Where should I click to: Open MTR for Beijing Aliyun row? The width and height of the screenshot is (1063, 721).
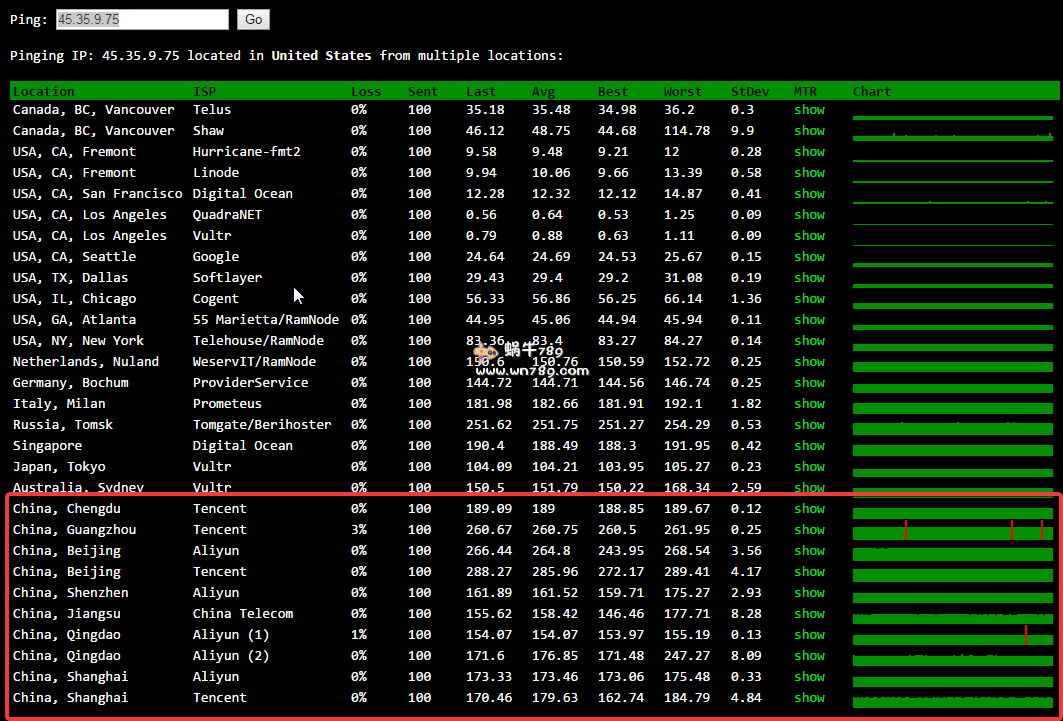(809, 550)
